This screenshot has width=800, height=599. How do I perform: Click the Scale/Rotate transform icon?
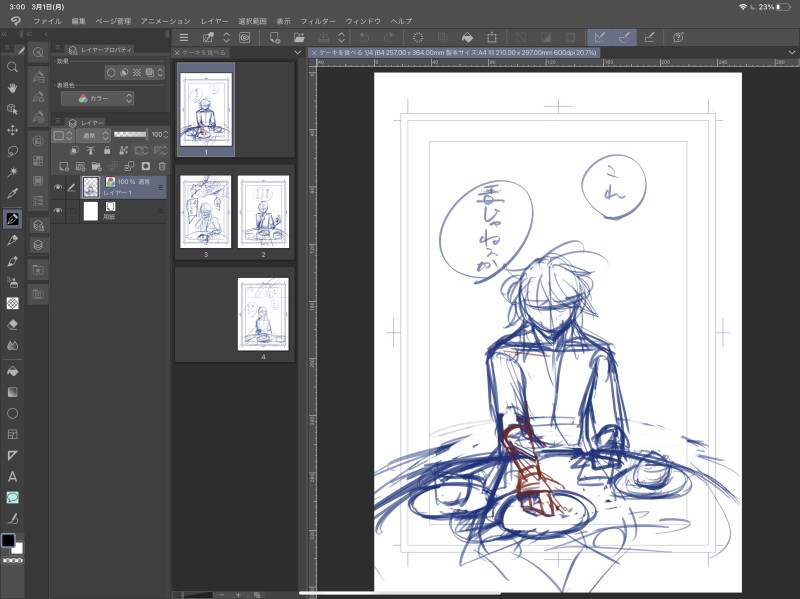491,37
